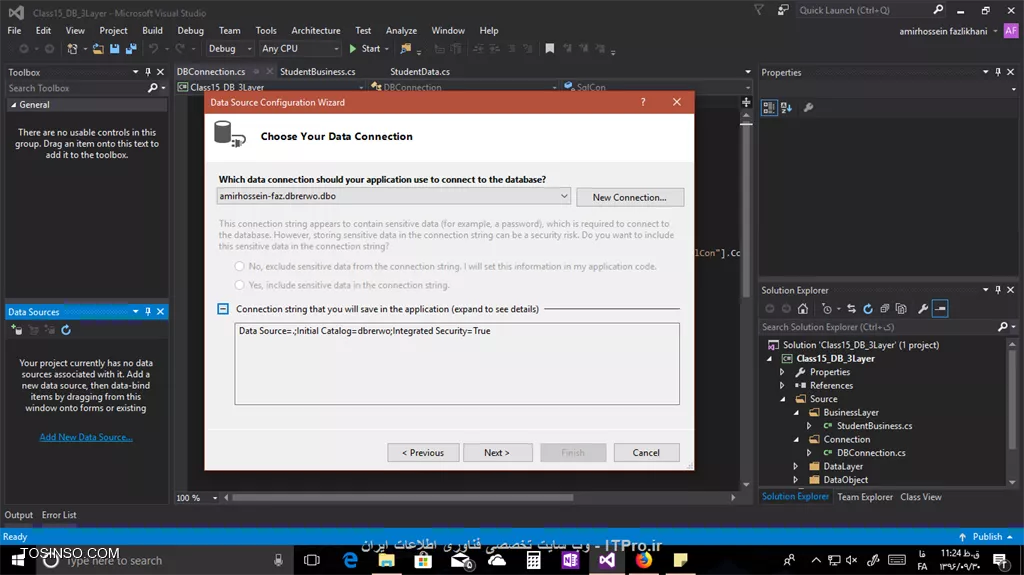The height and width of the screenshot is (575, 1024).
Task: Click the bookmark toolbar icon
Action: 550,49
